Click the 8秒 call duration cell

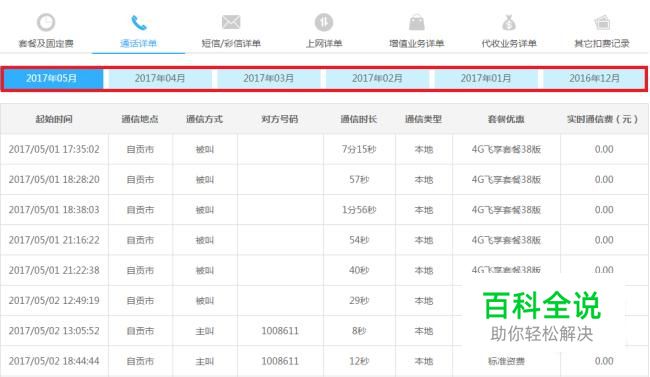359,331
